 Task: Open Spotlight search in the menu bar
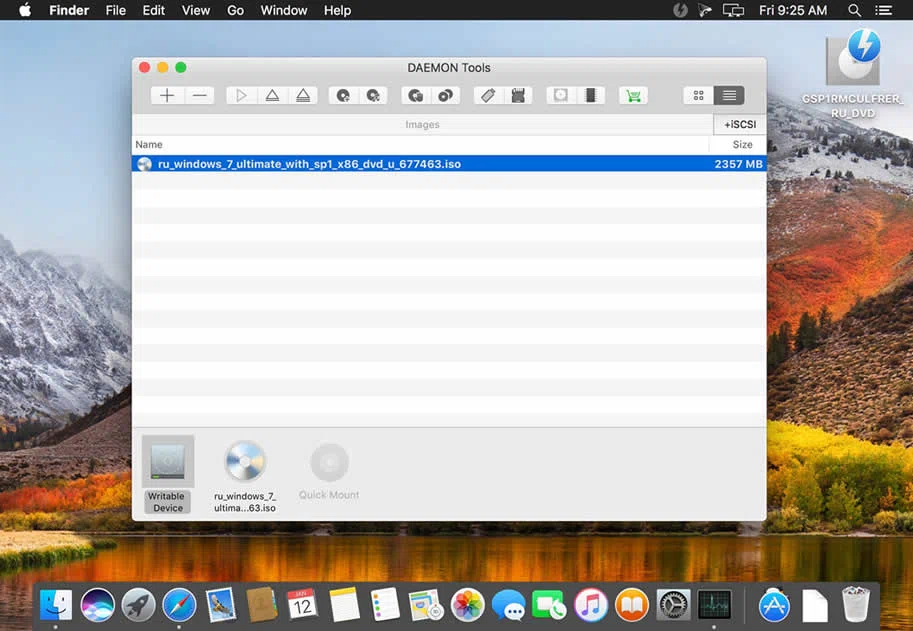[x=854, y=10]
